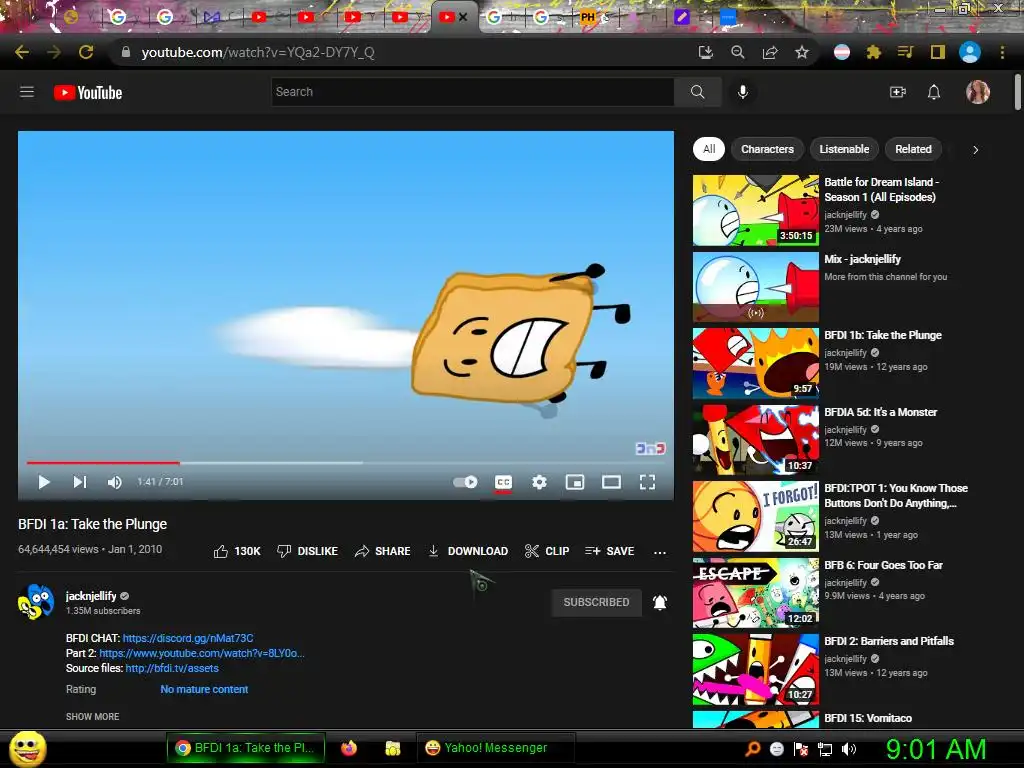The height and width of the screenshot is (768, 1024).
Task: Open the YouTube hamburger guide menu
Action: pyautogui.click(x=27, y=92)
